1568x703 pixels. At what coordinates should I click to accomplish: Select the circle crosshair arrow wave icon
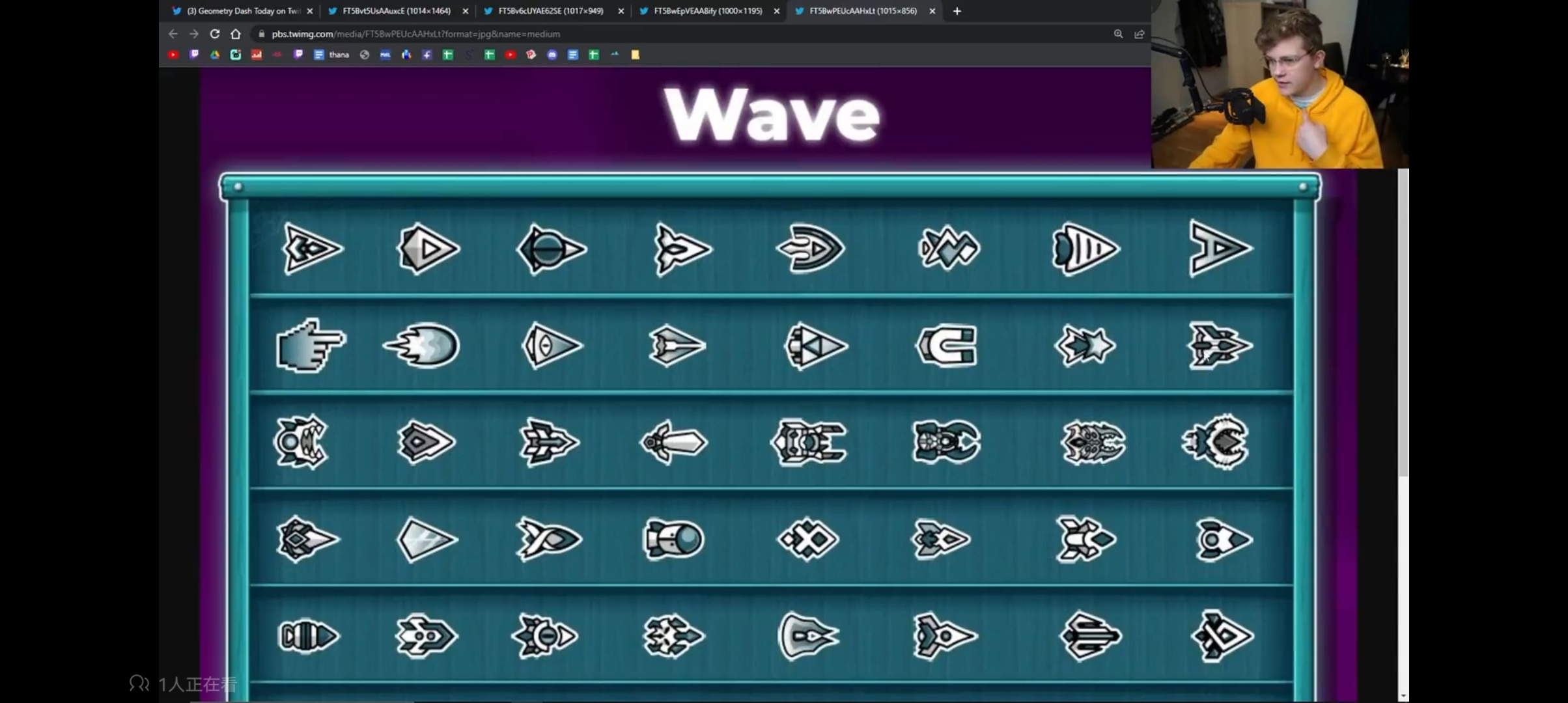551,249
